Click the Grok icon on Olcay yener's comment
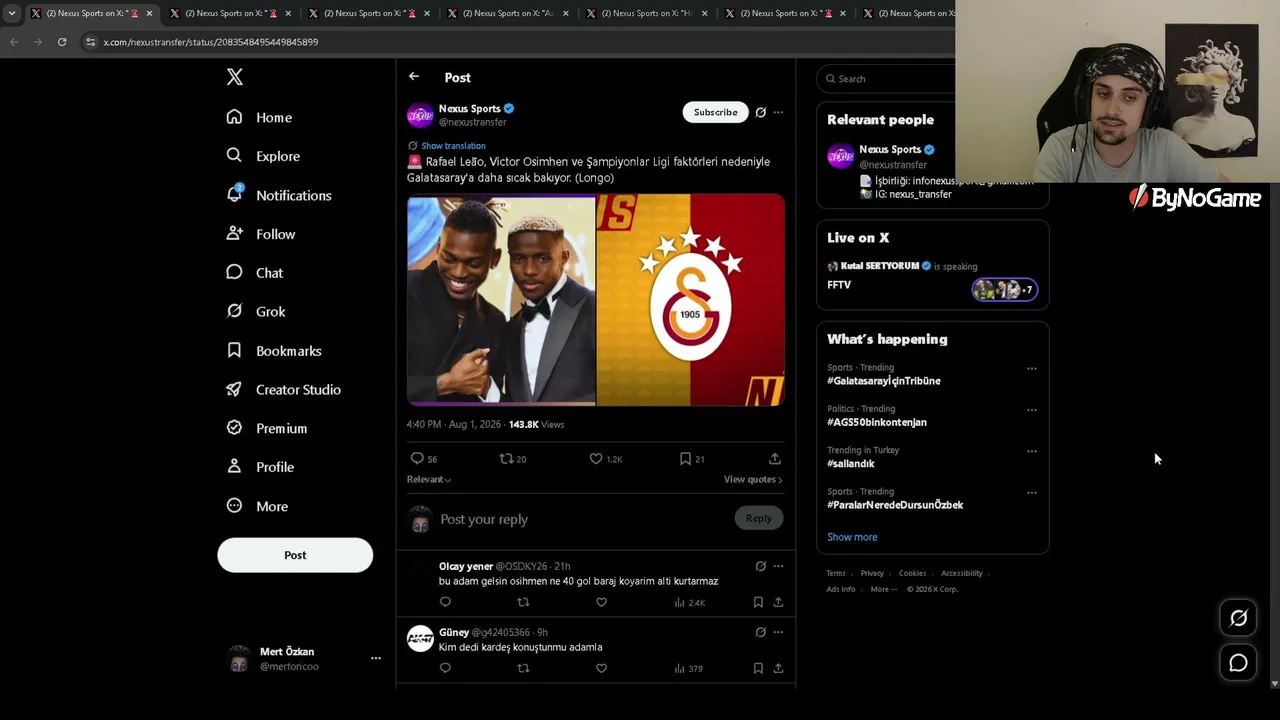1280x720 pixels. pyautogui.click(x=761, y=566)
